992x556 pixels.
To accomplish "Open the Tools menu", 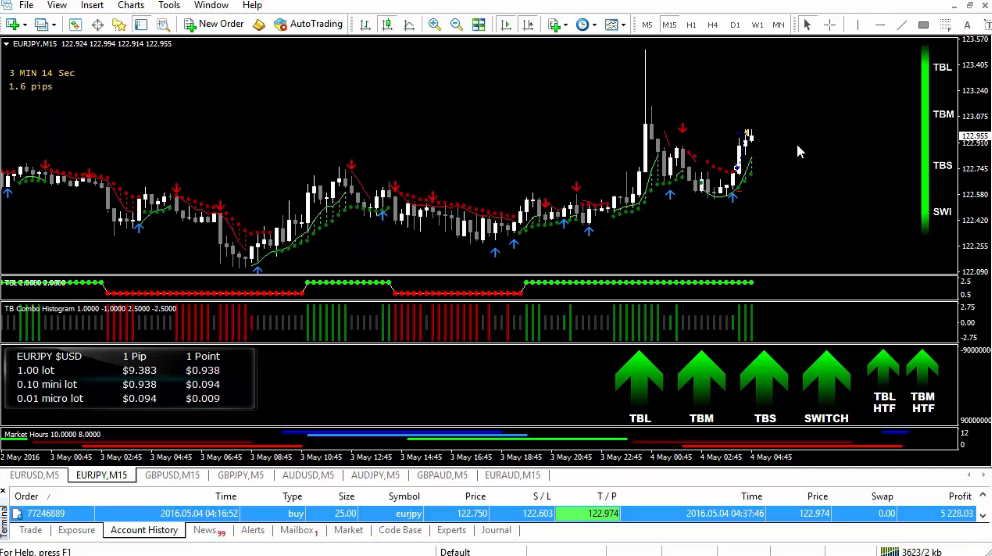I will 169,5.
